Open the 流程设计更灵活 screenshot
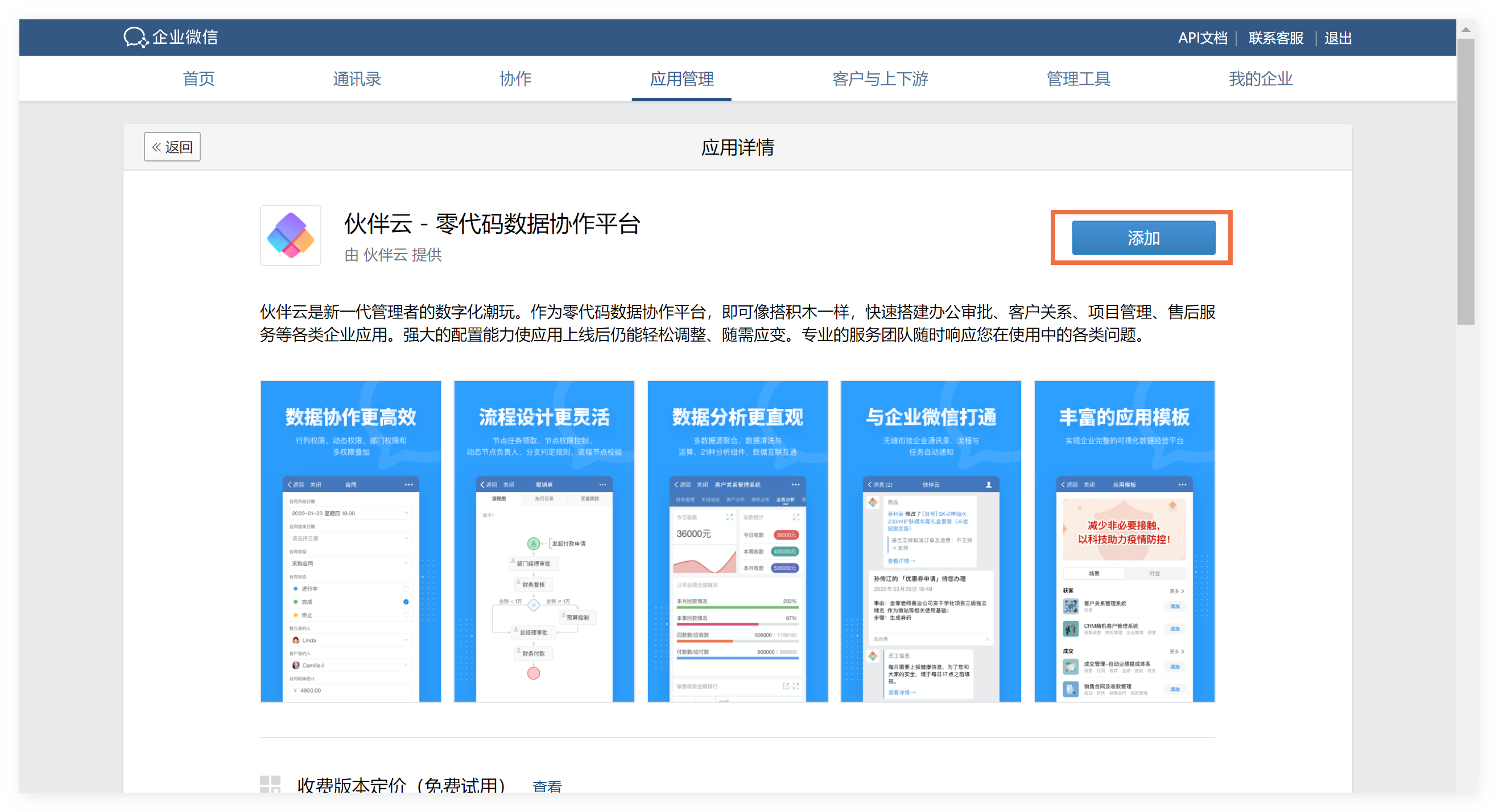1495x812 pixels. point(544,541)
